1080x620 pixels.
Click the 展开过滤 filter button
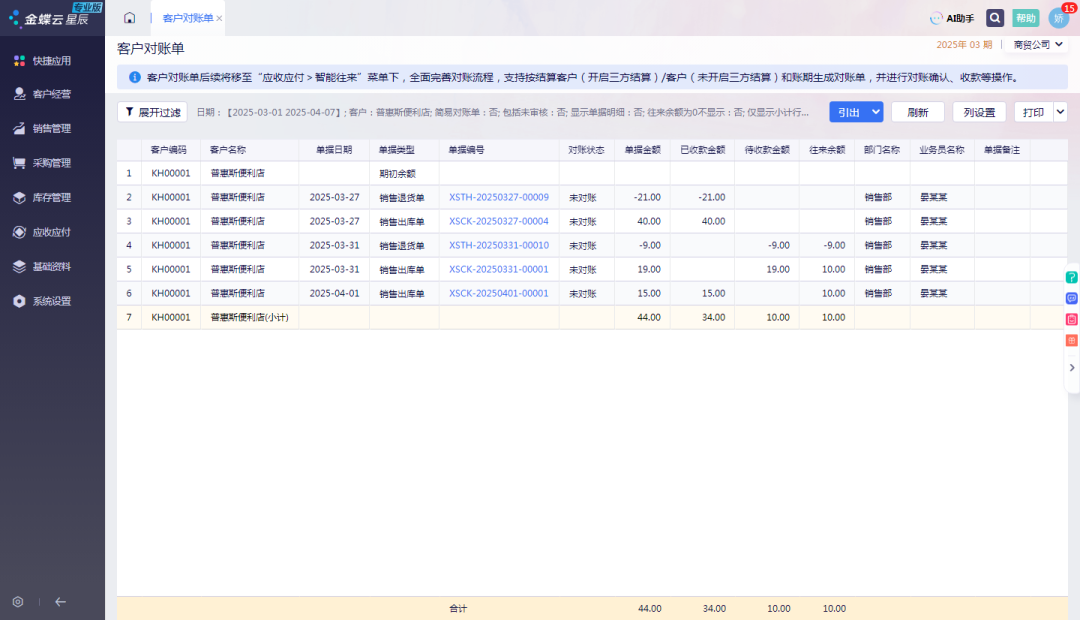point(153,112)
